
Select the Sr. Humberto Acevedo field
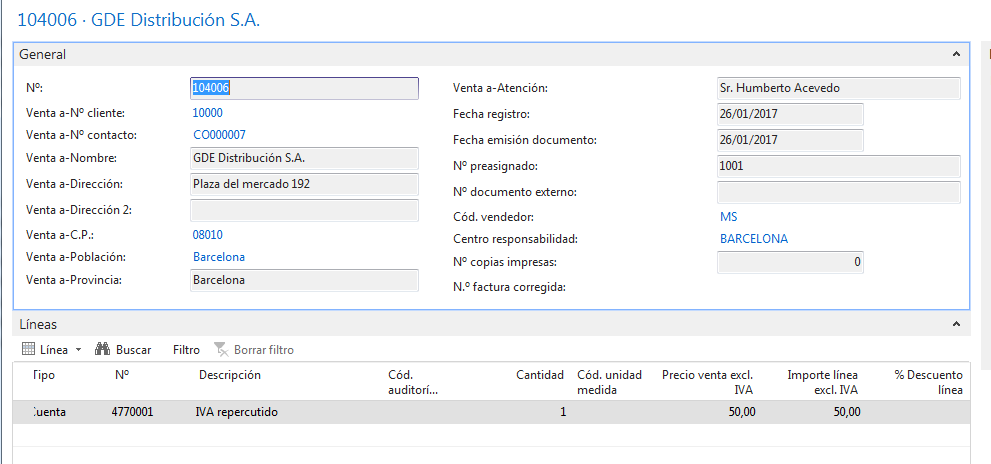pos(839,89)
